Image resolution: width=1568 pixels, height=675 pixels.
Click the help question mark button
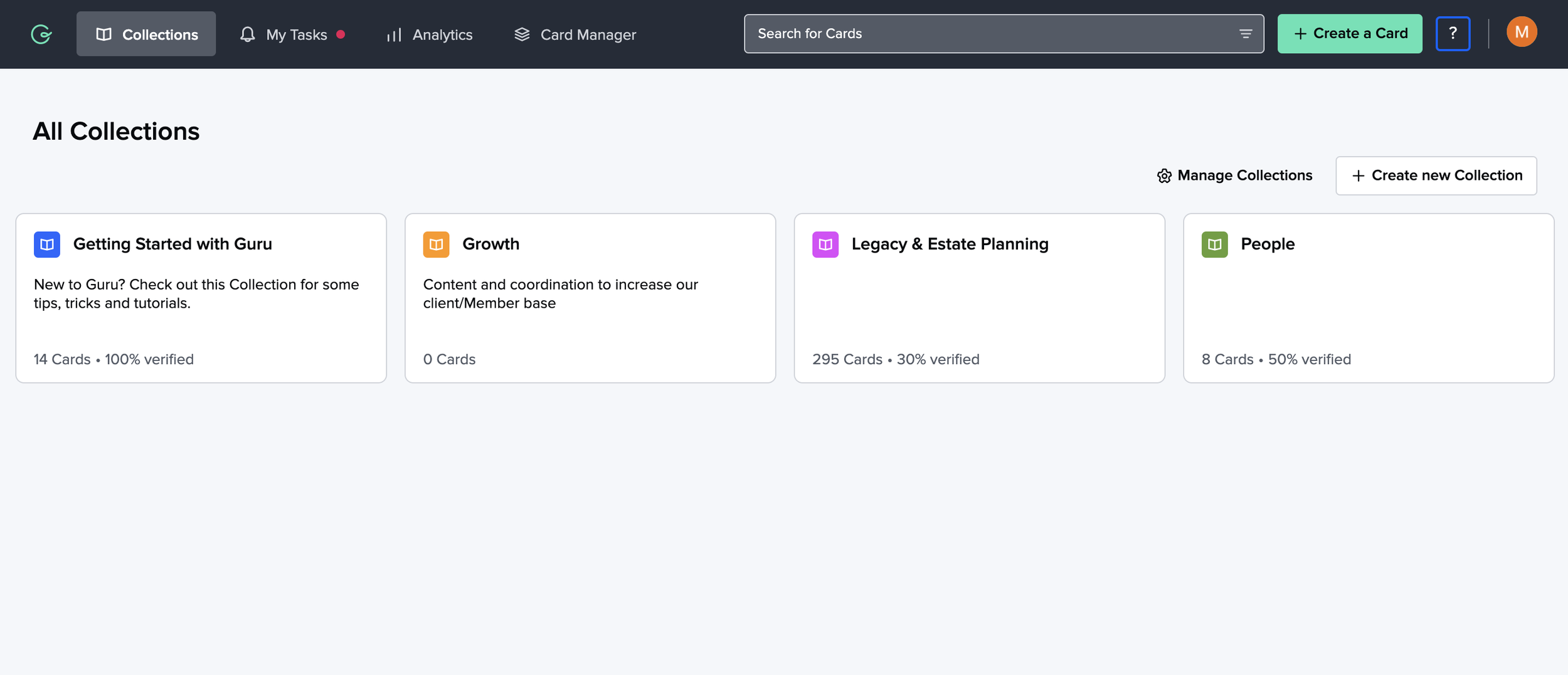click(x=1453, y=34)
